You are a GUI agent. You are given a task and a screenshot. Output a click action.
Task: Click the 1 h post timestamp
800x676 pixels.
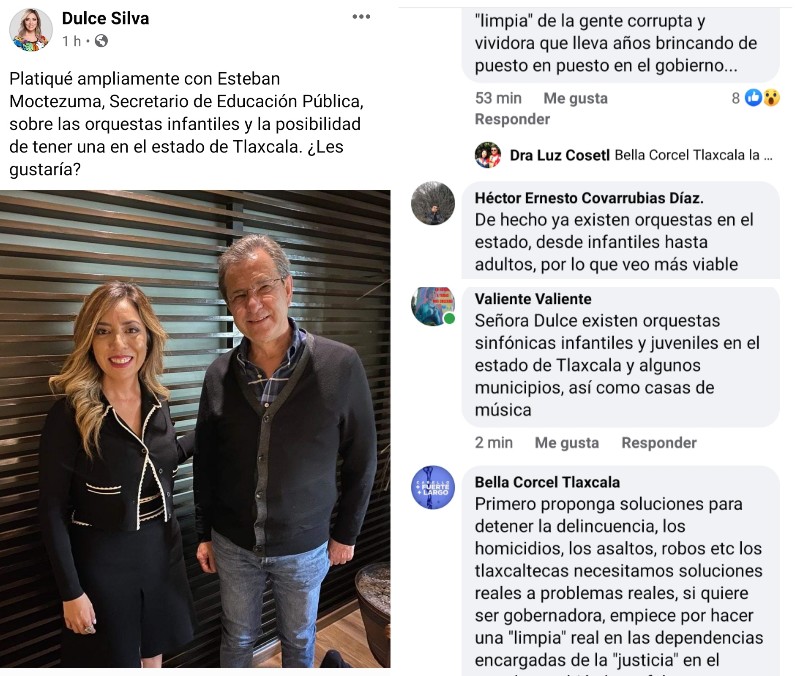[x=71, y=41]
